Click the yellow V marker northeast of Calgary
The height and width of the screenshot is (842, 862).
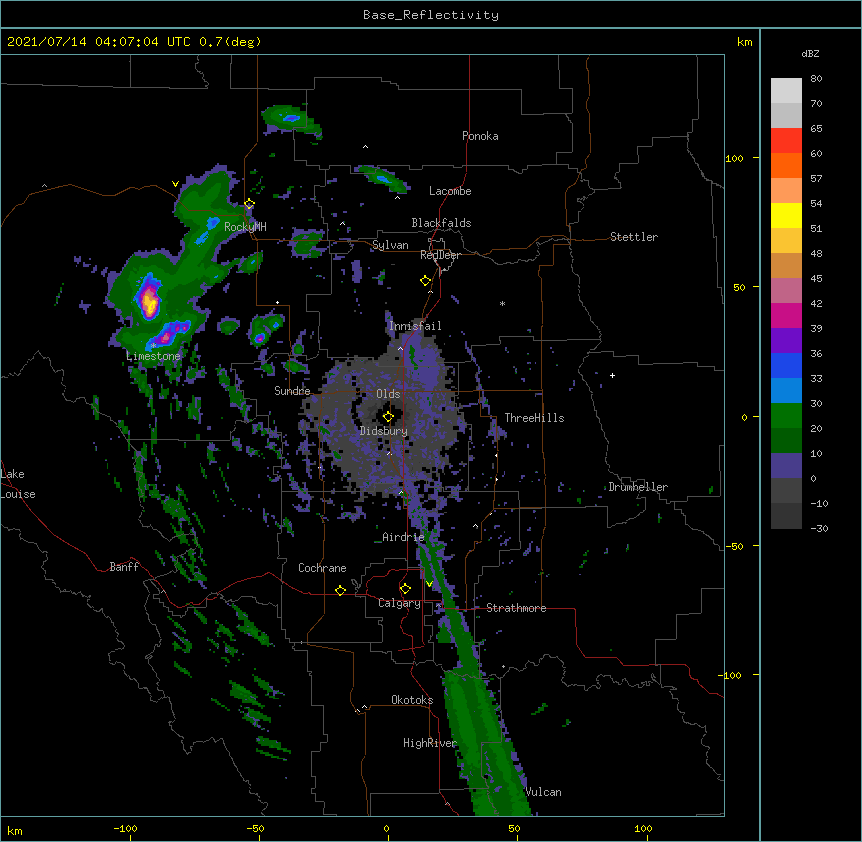pos(429,584)
